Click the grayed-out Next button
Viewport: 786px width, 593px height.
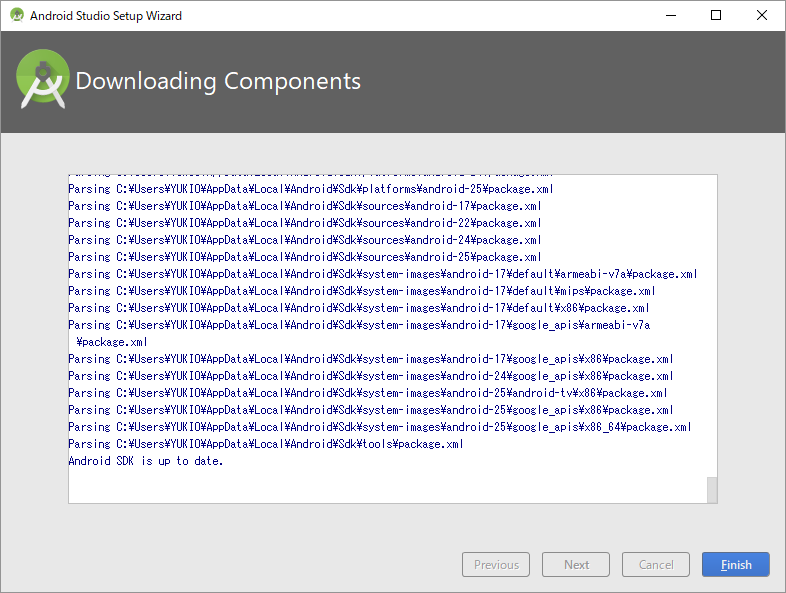(x=576, y=565)
